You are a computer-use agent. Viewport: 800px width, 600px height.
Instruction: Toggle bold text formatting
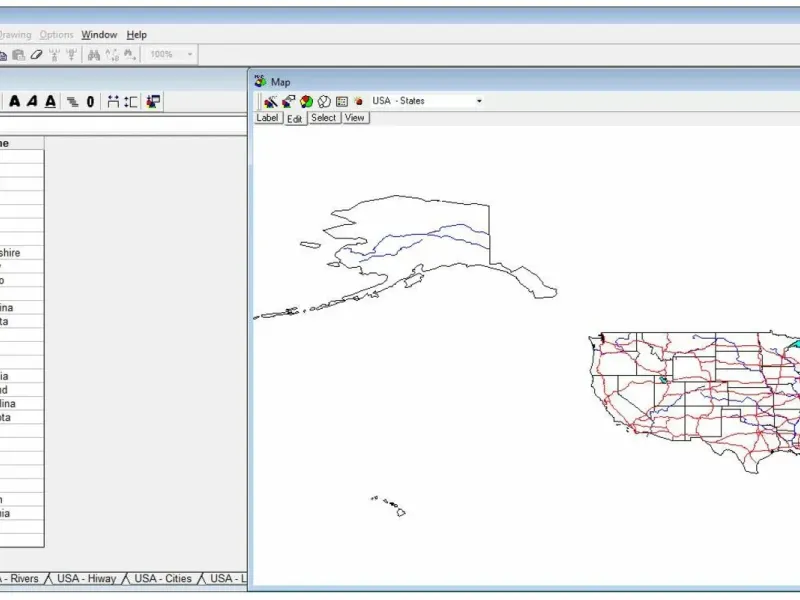point(15,101)
